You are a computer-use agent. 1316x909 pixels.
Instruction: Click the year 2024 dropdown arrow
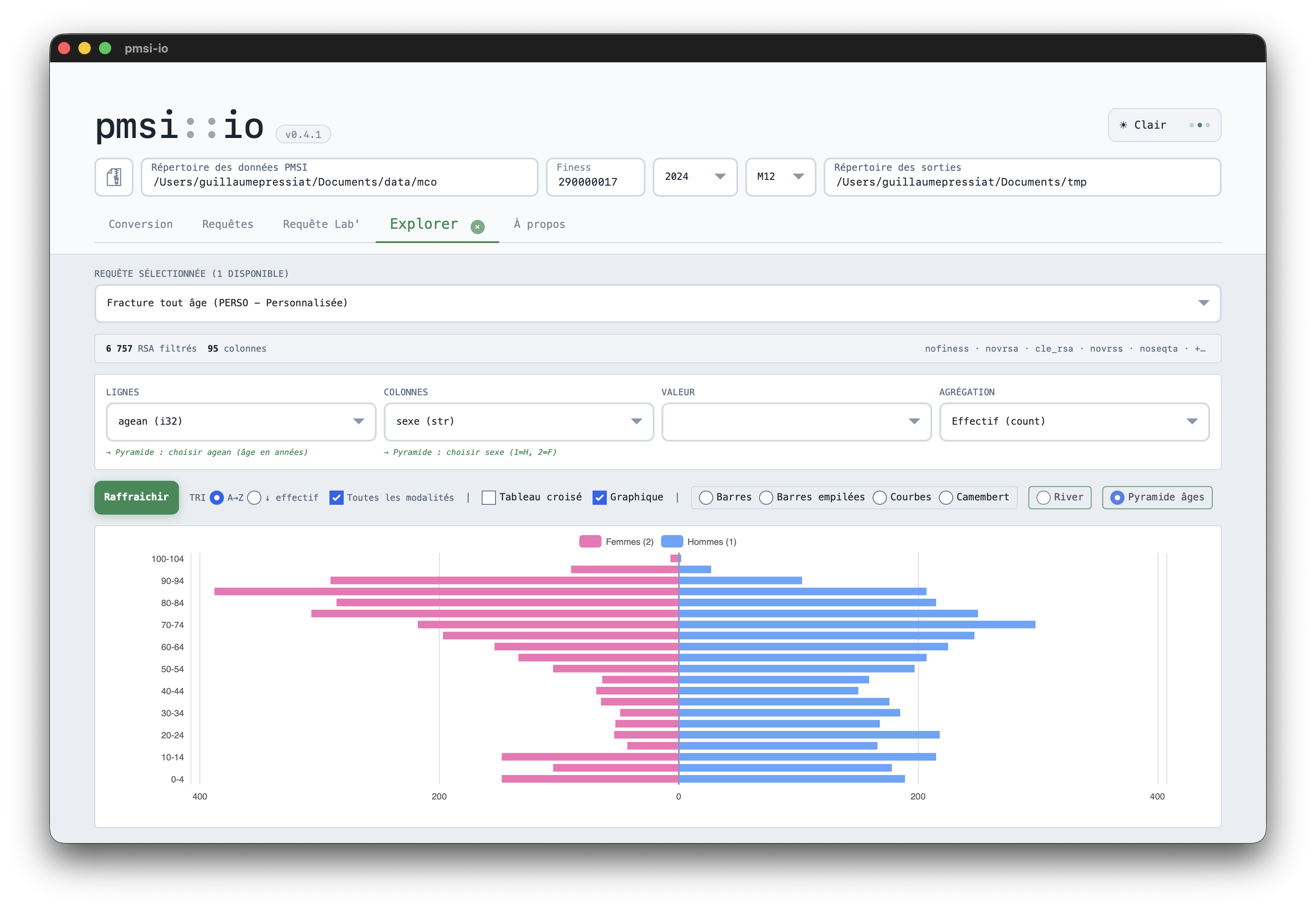[720, 177]
